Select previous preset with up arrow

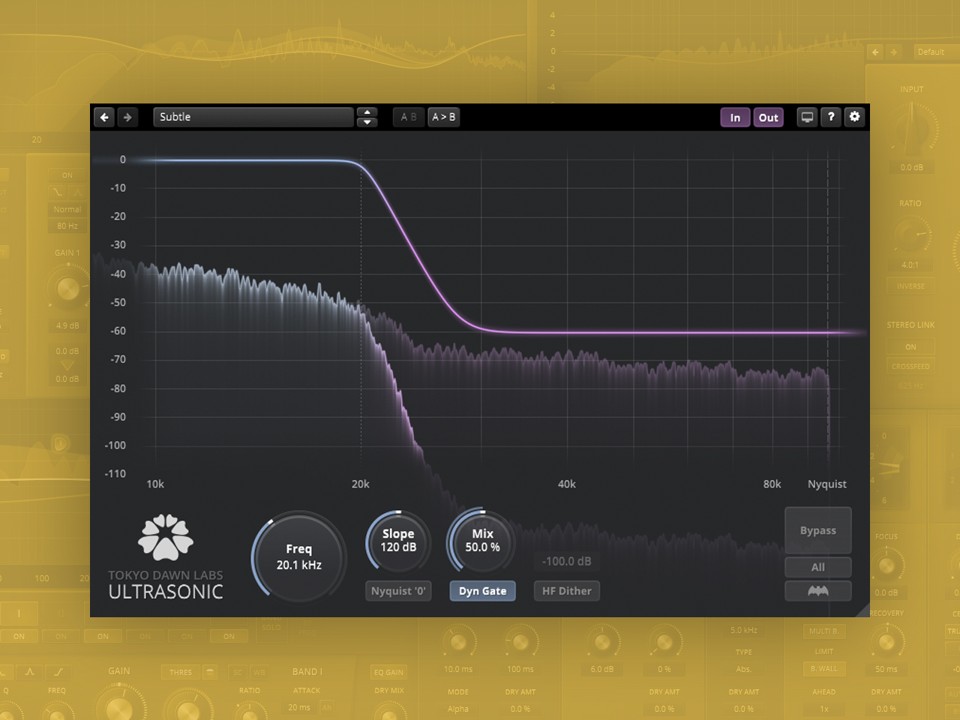[x=367, y=112]
